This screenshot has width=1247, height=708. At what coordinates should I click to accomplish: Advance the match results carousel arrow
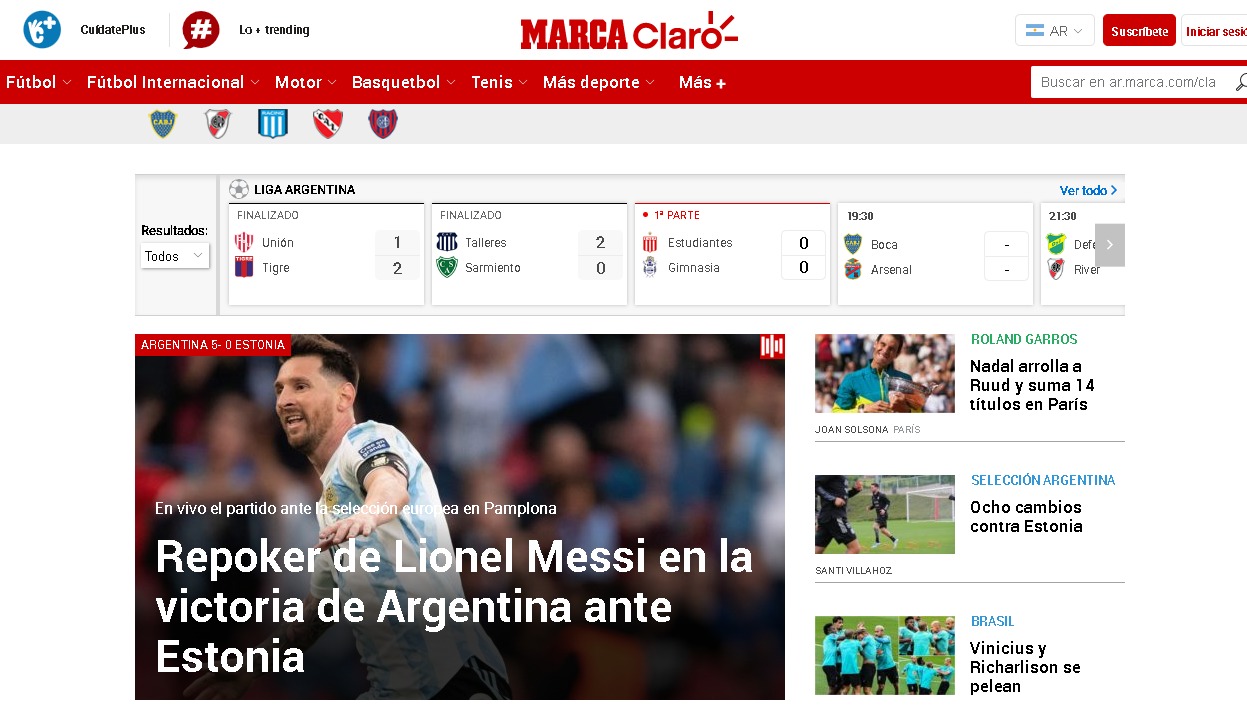pyautogui.click(x=1110, y=245)
